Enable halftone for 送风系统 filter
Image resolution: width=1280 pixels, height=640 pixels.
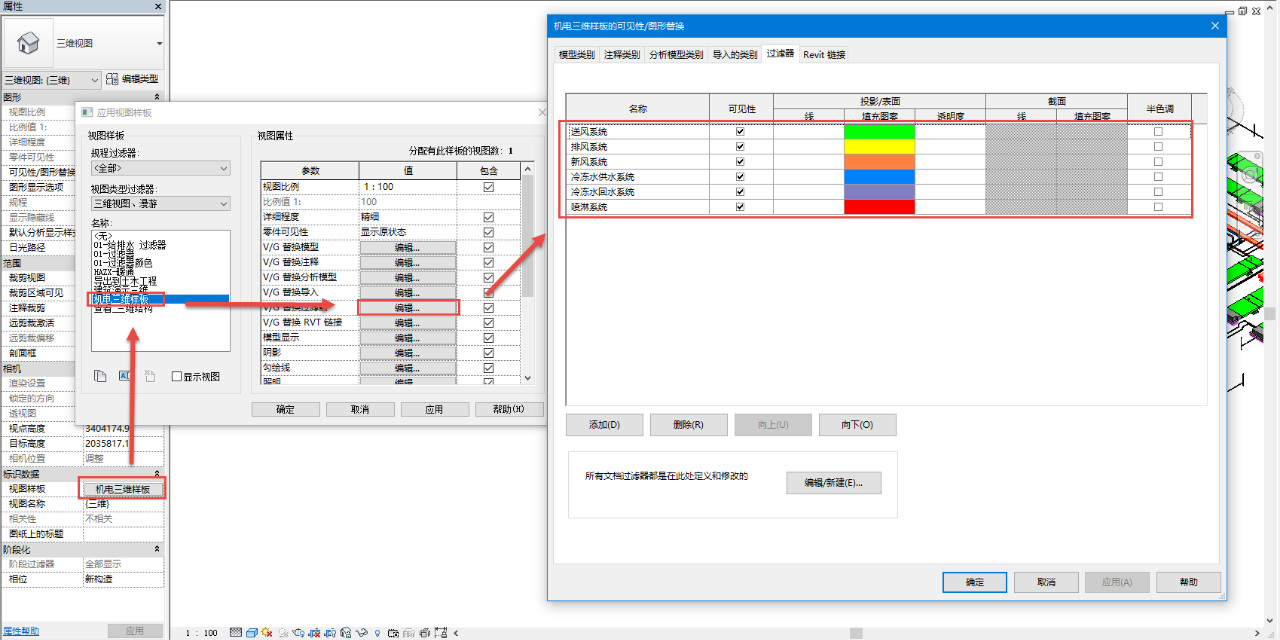1158,131
